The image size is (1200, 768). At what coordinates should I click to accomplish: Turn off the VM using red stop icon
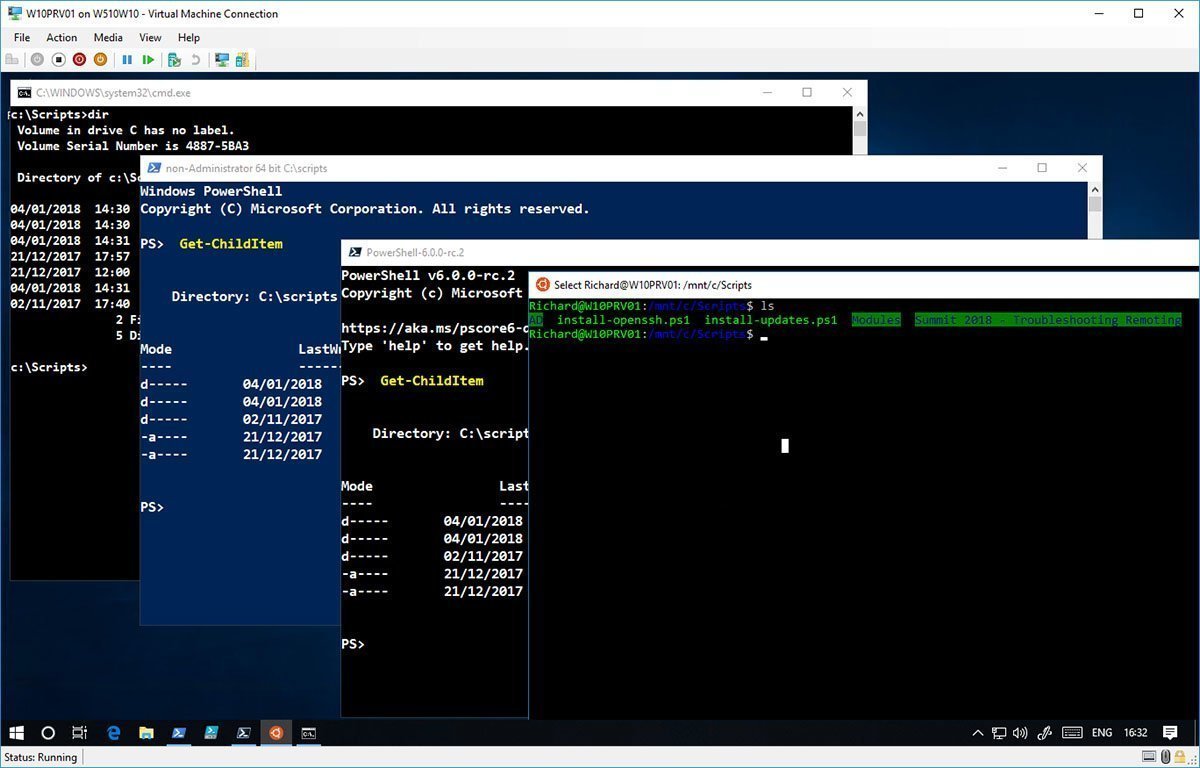tap(79, 59)
